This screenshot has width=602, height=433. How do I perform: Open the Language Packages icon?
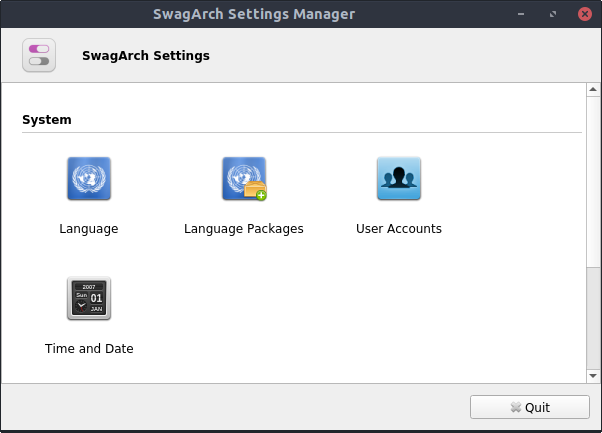[244, 180]
